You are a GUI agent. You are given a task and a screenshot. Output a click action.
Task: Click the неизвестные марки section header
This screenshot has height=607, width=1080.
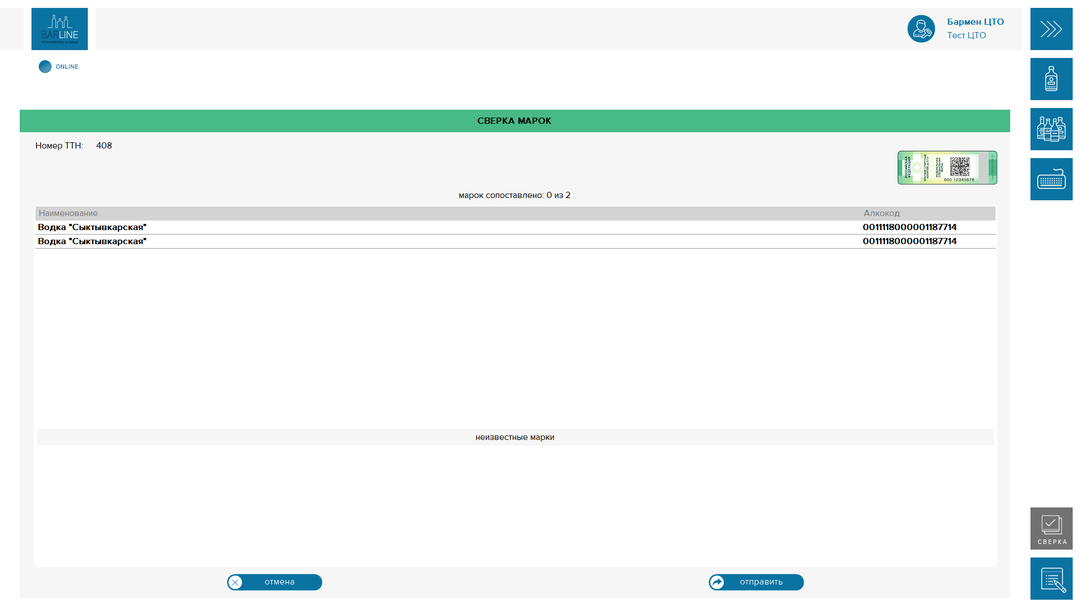click(x=515, y=437)
